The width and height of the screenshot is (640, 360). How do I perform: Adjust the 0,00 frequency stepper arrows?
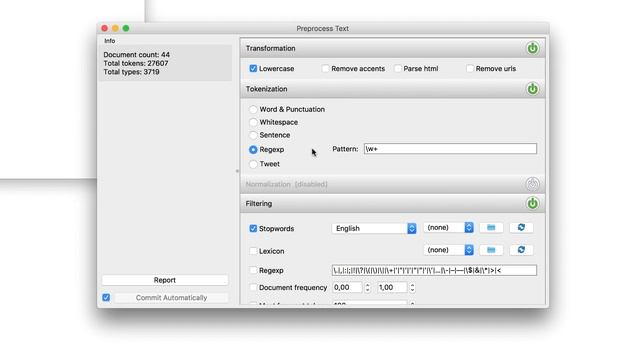(368, 287)
